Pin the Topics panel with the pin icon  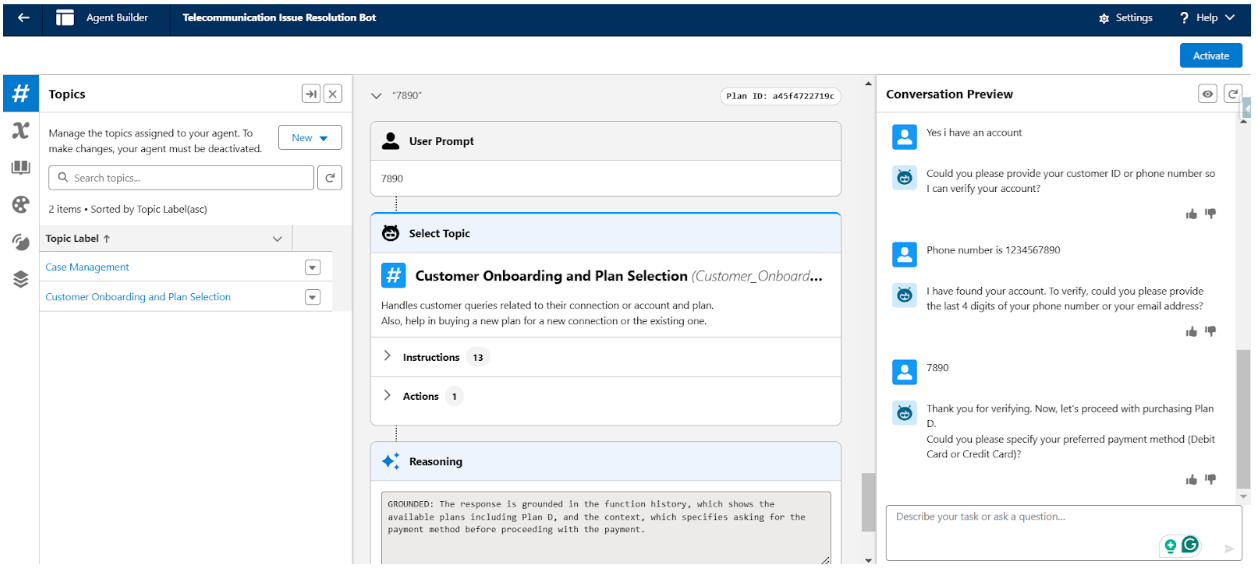coord(311,93)
